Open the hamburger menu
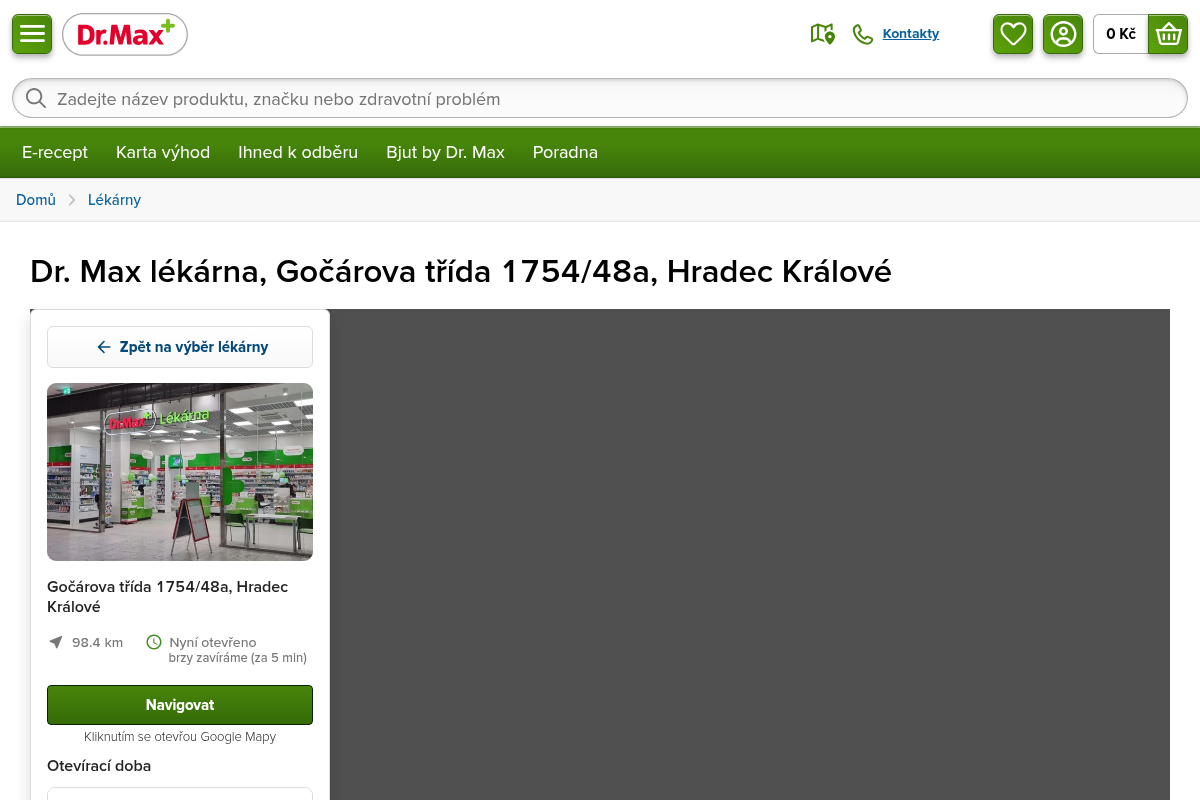 point(32,34)
